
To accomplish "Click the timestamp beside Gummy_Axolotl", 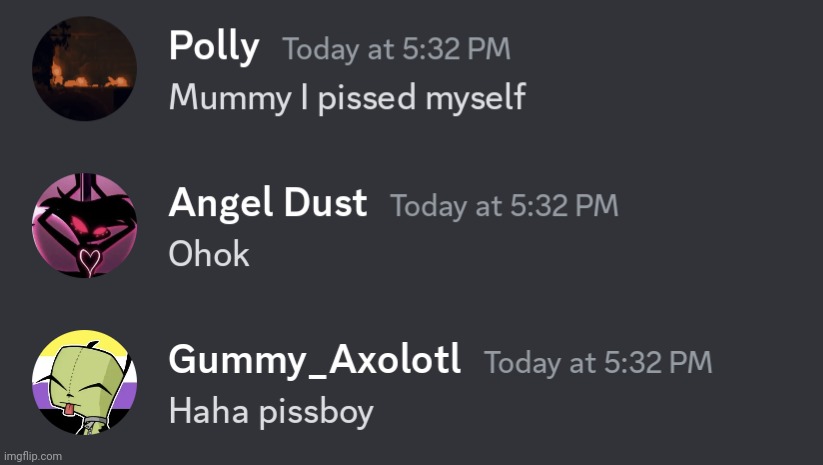I will pos(598,362).
